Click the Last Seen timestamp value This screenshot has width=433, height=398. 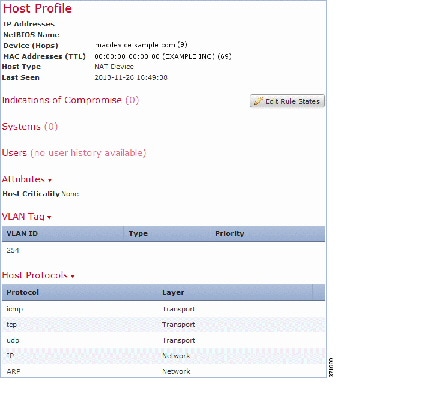pos(131,78)
